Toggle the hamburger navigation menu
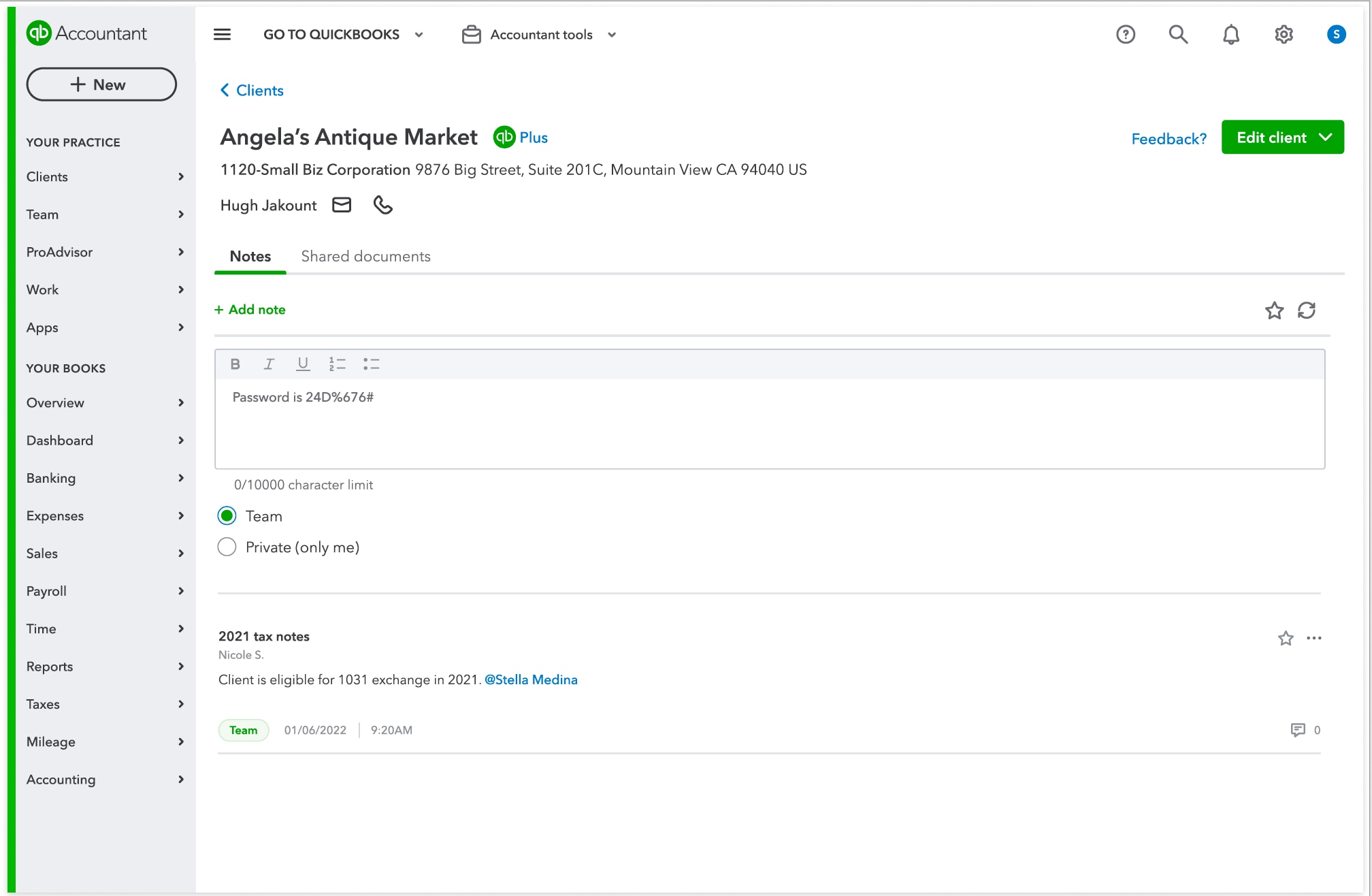 [x=222, y=34]
